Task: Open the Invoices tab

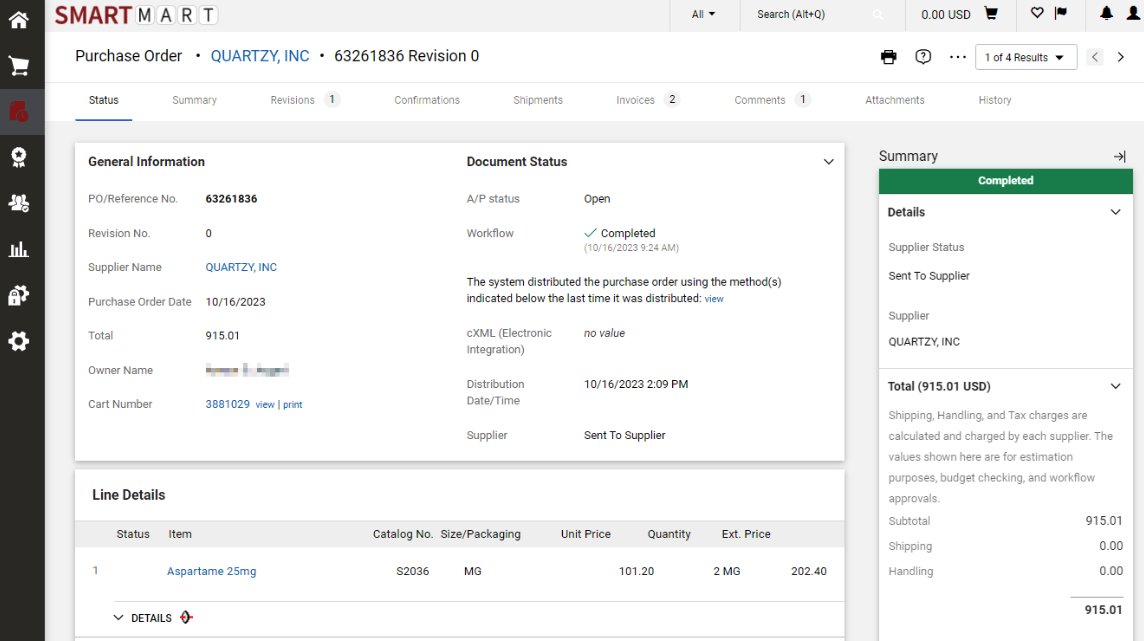Action: click(648, 100)
